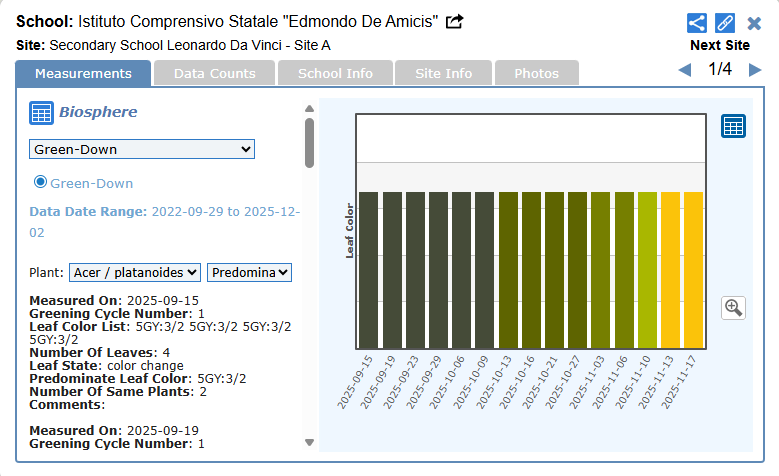The height and width of the screenshot is (476, 779).
Task: View the Photos tab
Action: tap(536, 73)
